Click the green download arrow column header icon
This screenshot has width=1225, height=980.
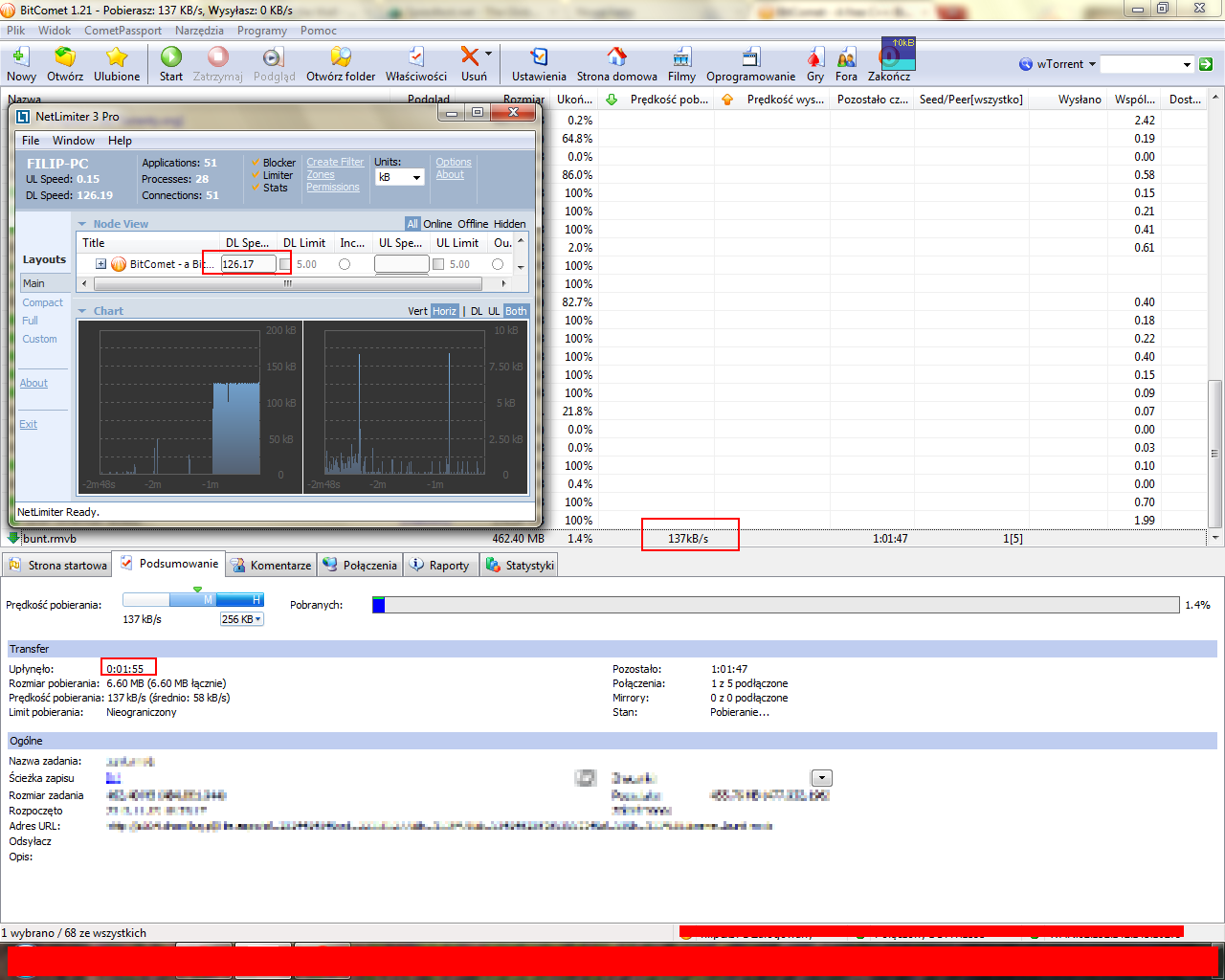click(612, 100)
